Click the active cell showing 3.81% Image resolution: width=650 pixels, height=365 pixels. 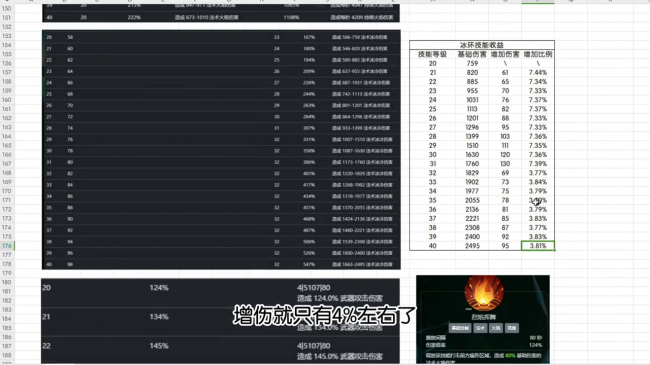pos(538,246)
